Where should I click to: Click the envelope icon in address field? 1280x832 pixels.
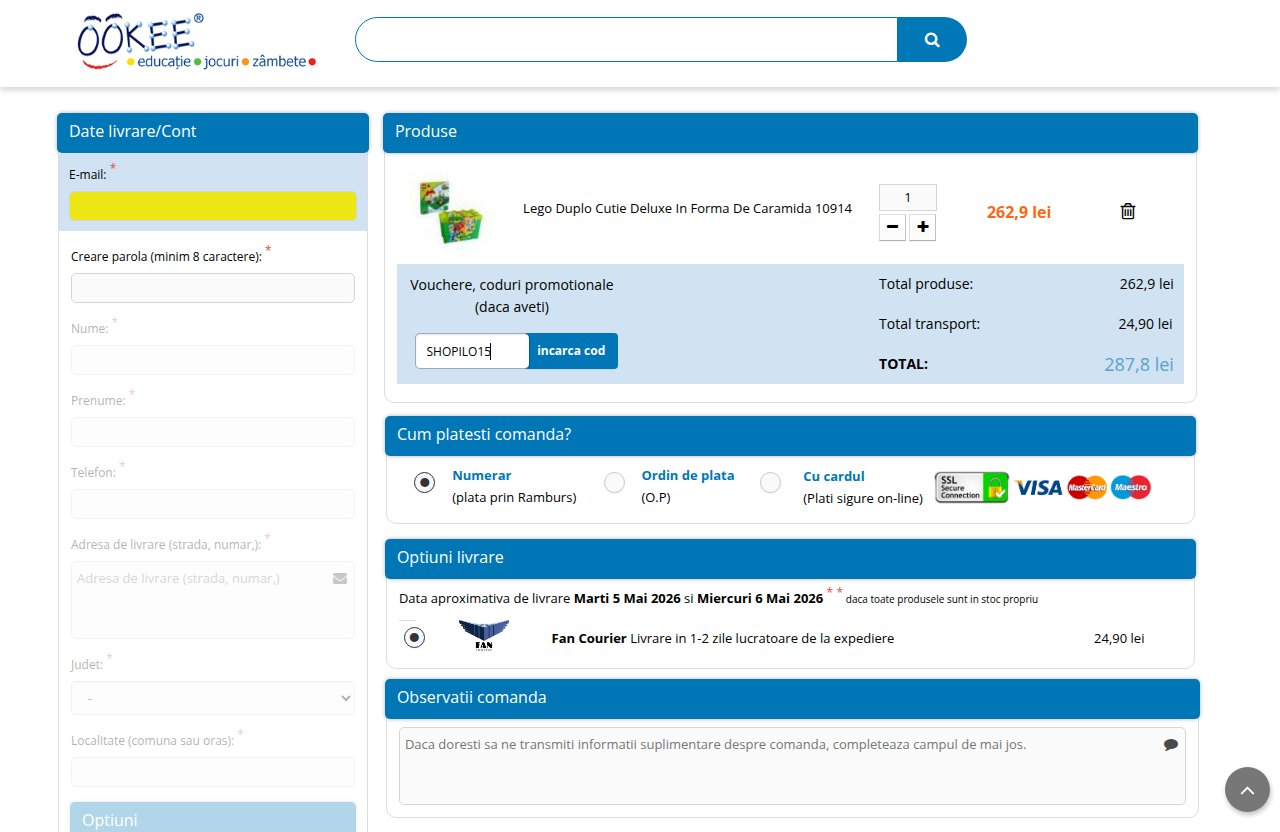coord(339,578)
